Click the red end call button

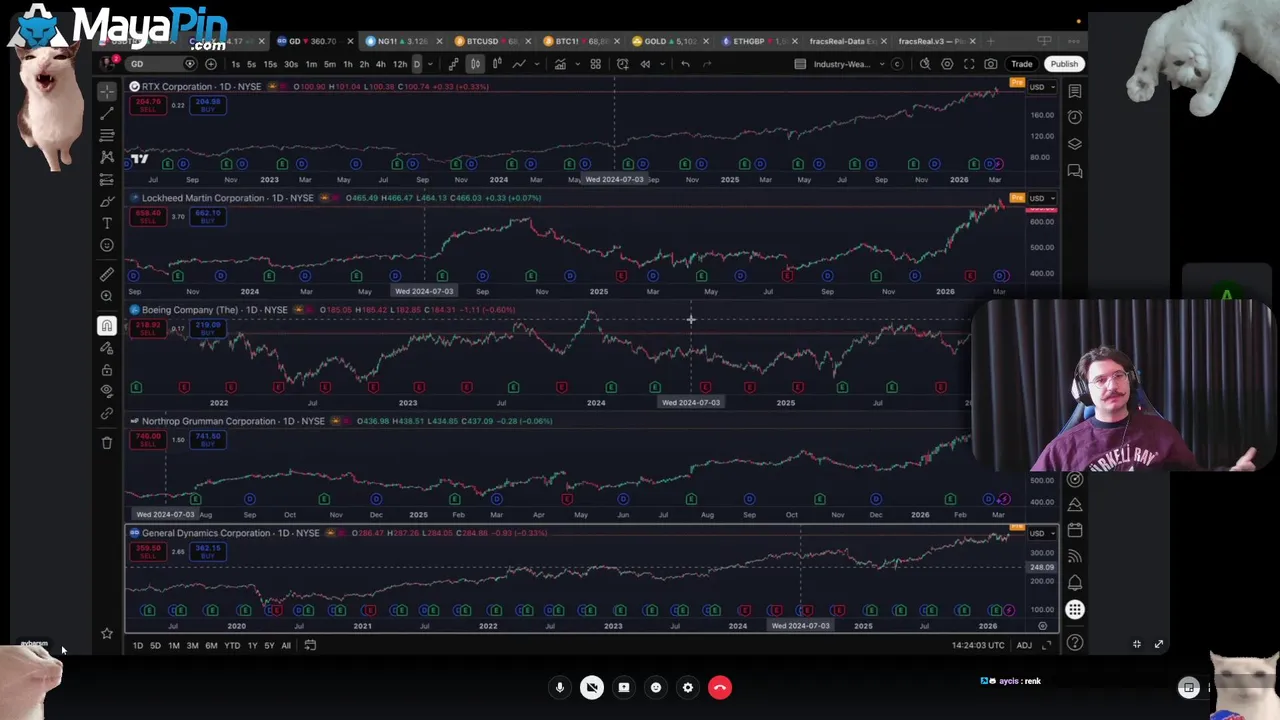click(x=720, y=688)
